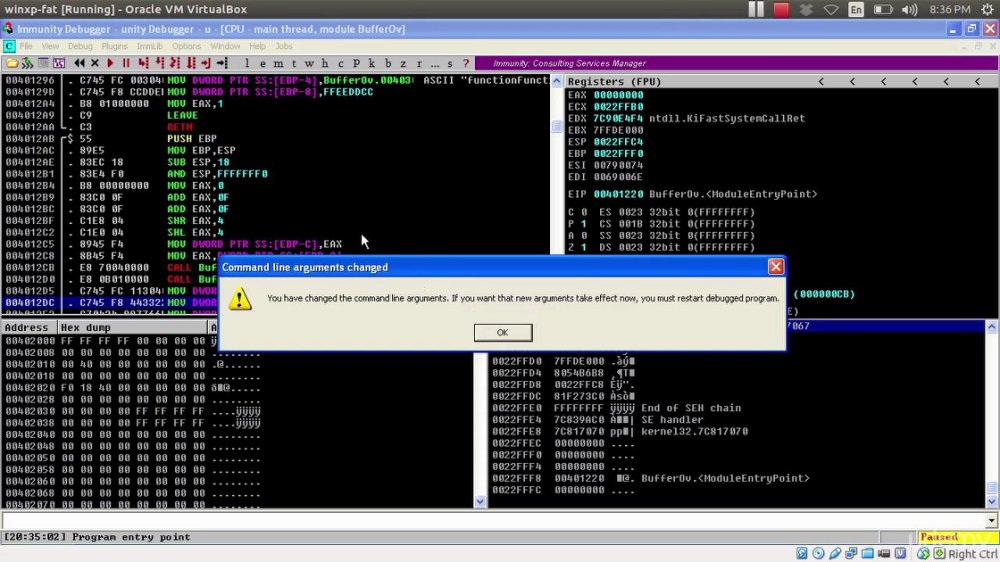Open the File menu
This screenshot has width=1000, height=562.
26,46
